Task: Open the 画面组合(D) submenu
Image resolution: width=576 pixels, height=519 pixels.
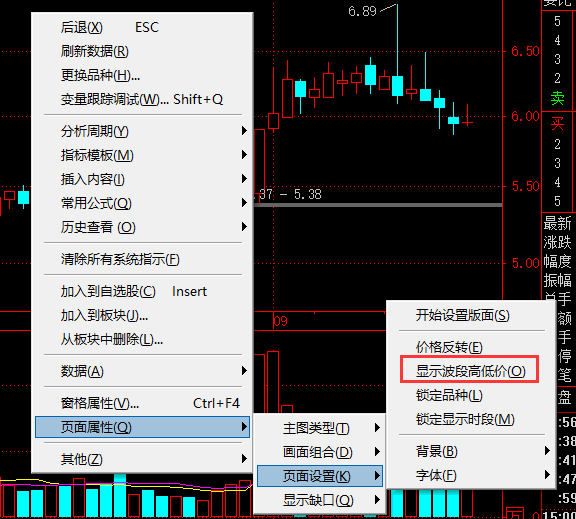Action: pyautogui.click(x=320, y=452)
